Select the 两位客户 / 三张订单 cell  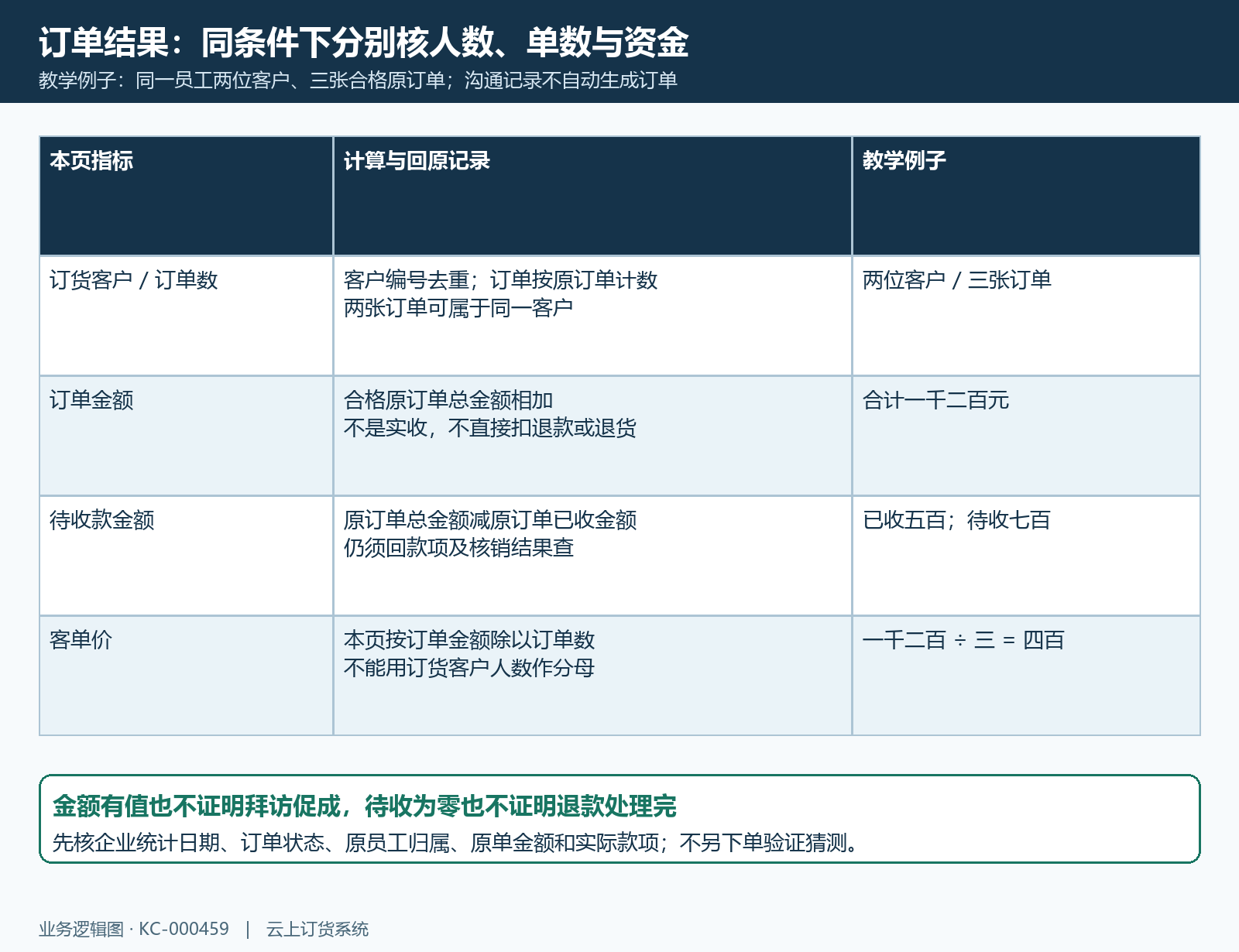coord(1026,316)
